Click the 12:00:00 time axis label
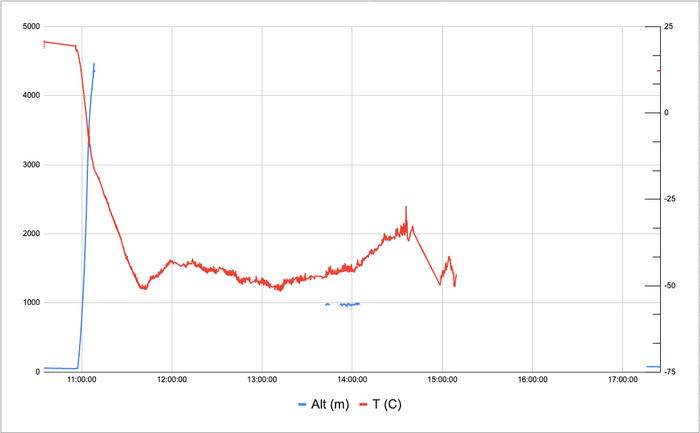Image resolution: width=700 pixels, height=433 pixels. click(x=172, y=380)
